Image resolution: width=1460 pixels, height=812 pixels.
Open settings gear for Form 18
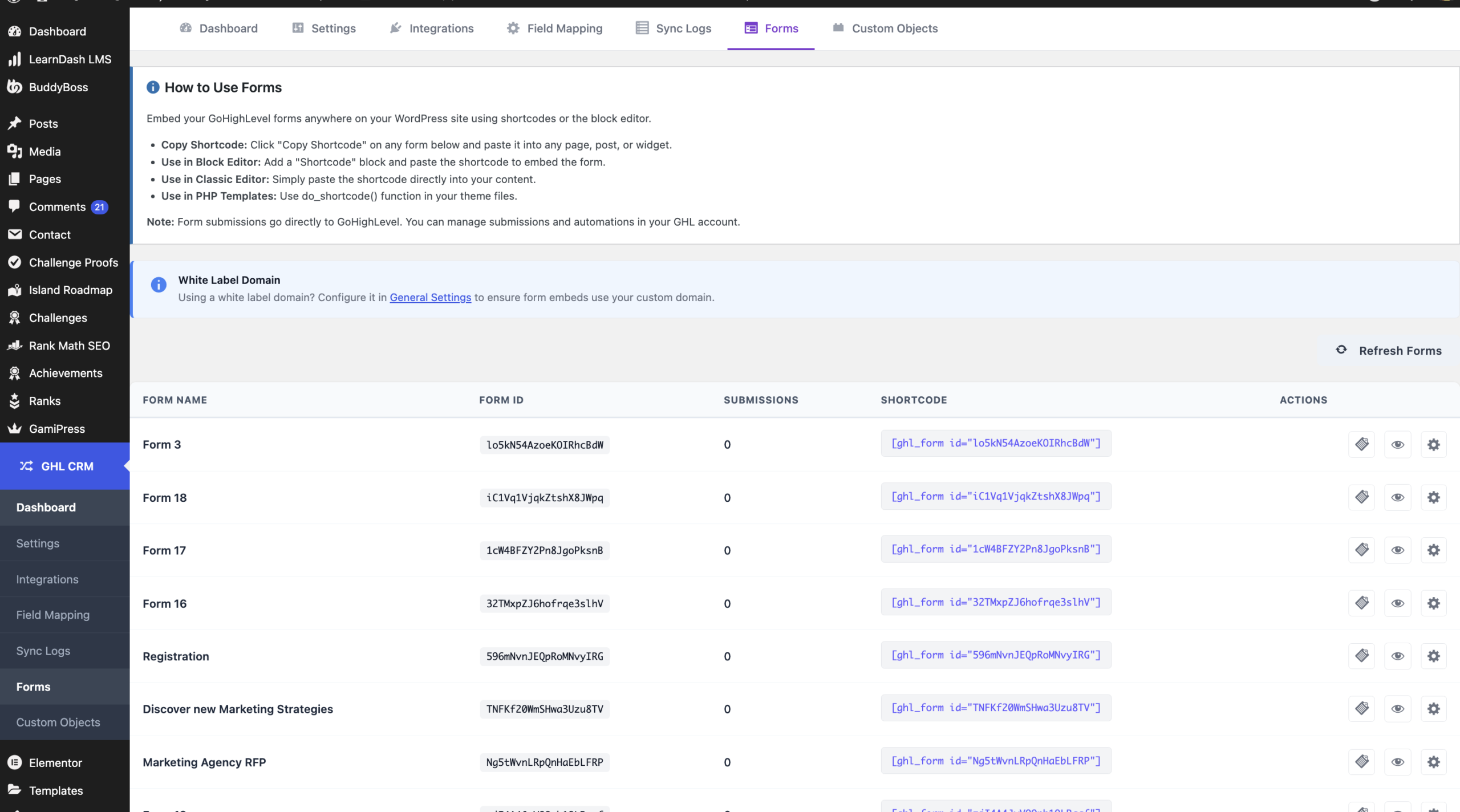click(x=1433, y=497)
